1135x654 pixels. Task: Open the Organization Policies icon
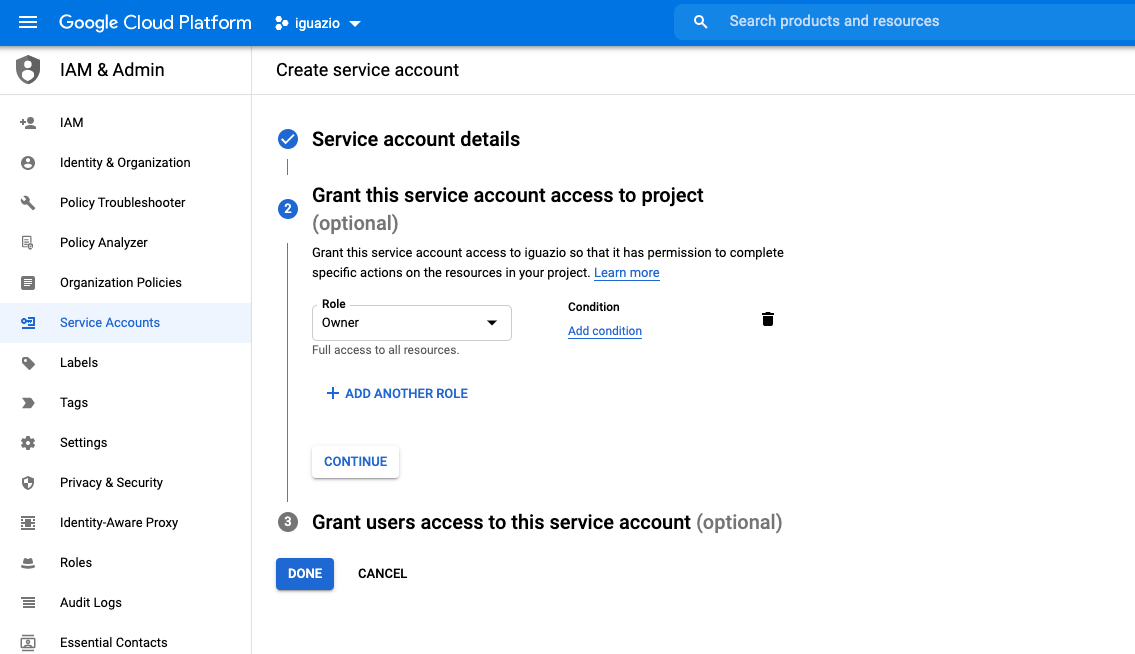(28, 282)
